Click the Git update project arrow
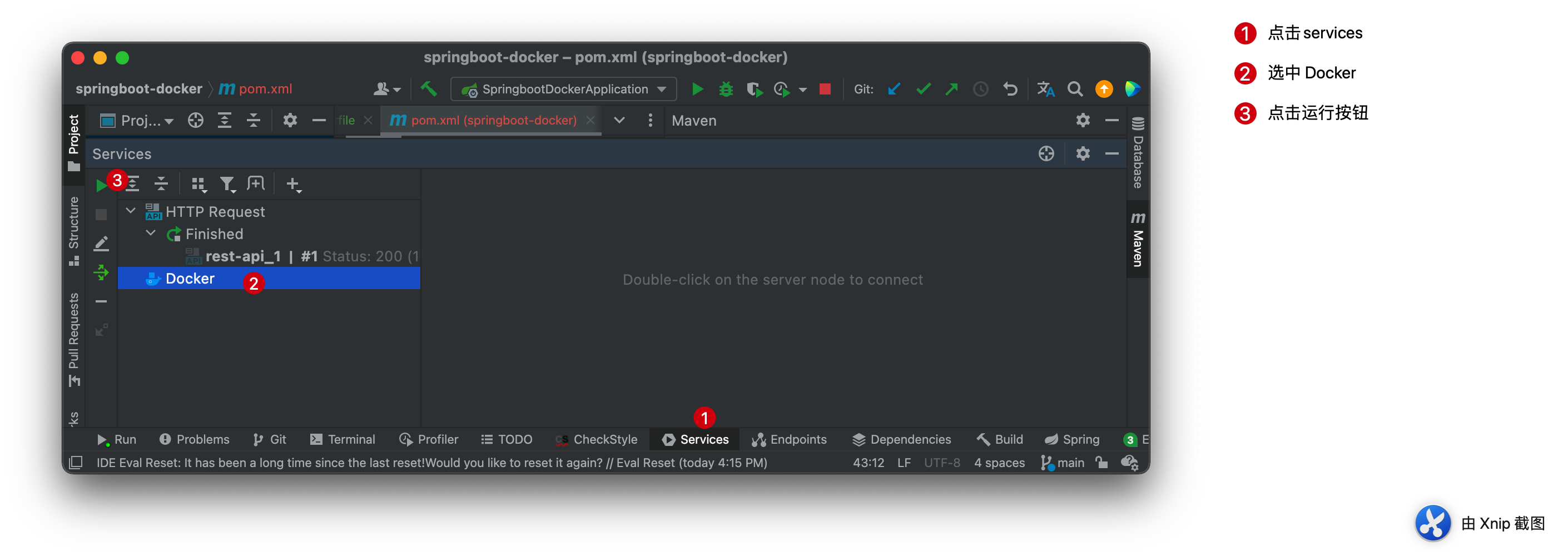 pos(894,90)
